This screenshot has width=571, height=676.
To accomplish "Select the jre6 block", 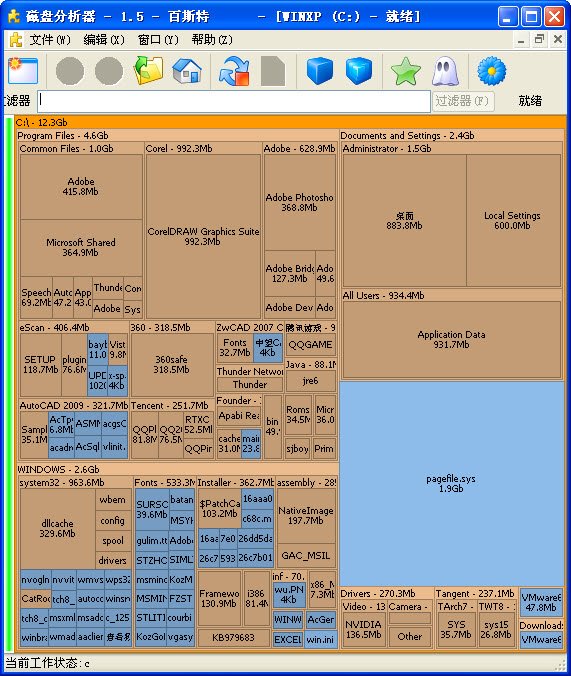I will [311, 381].
